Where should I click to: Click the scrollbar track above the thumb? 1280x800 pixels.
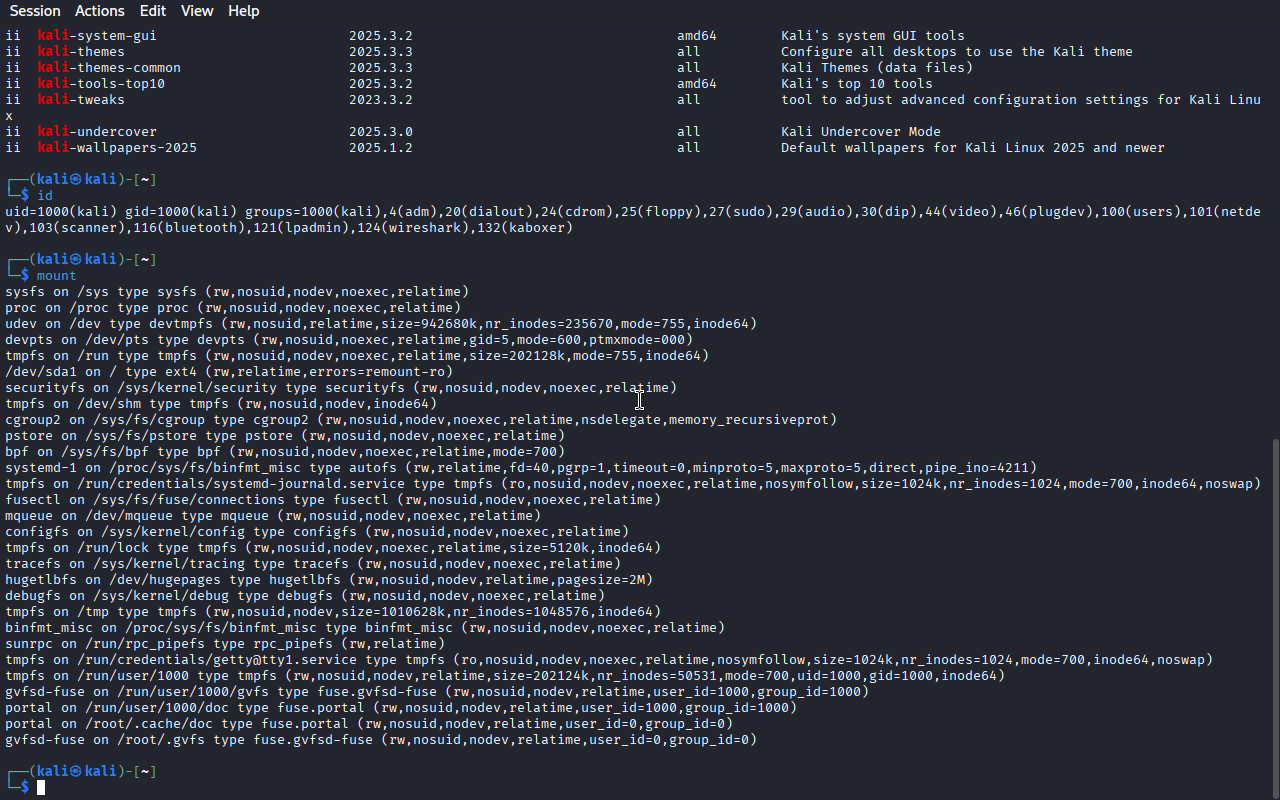[x=1274, y=230]
